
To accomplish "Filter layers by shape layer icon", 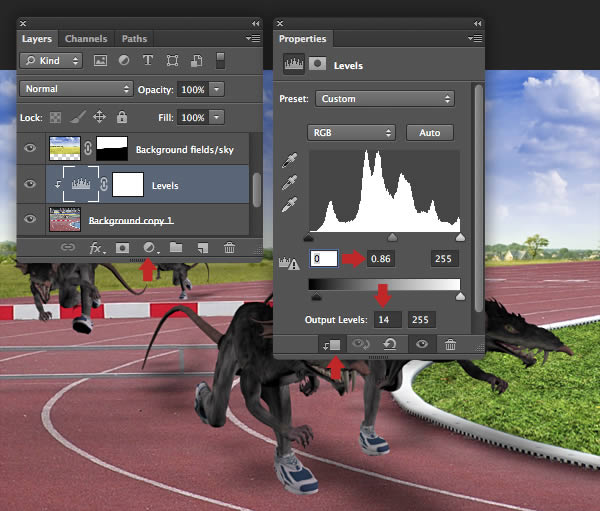I will pos(172,60).
